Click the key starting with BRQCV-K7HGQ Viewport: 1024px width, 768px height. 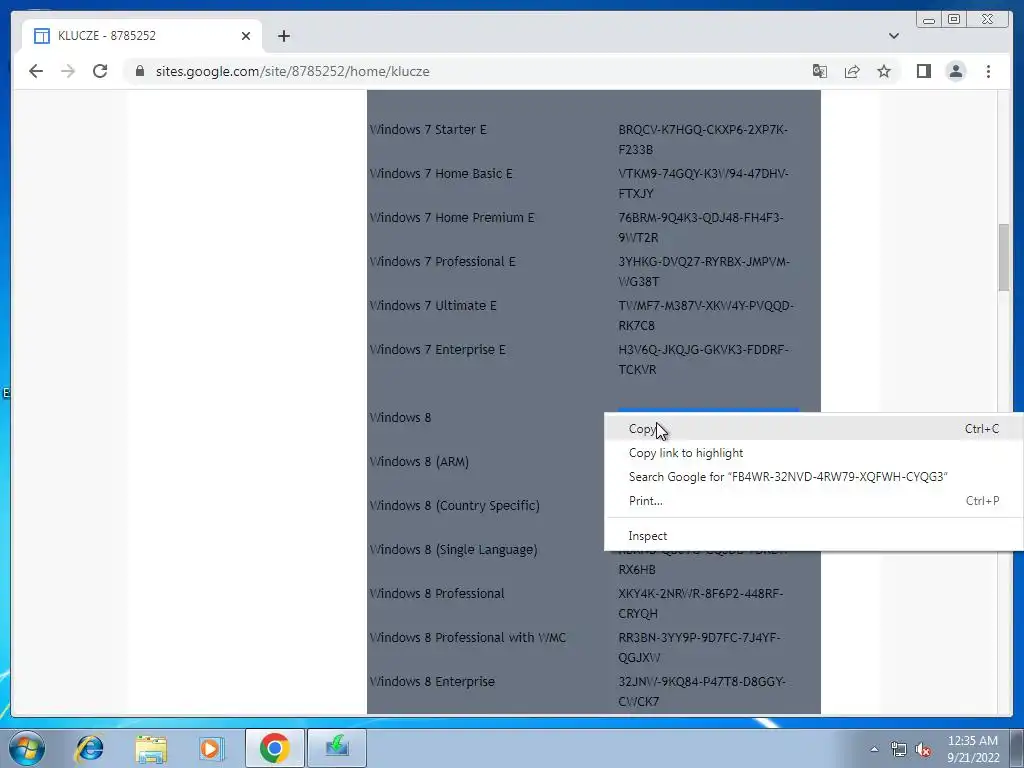click(703, 139)
